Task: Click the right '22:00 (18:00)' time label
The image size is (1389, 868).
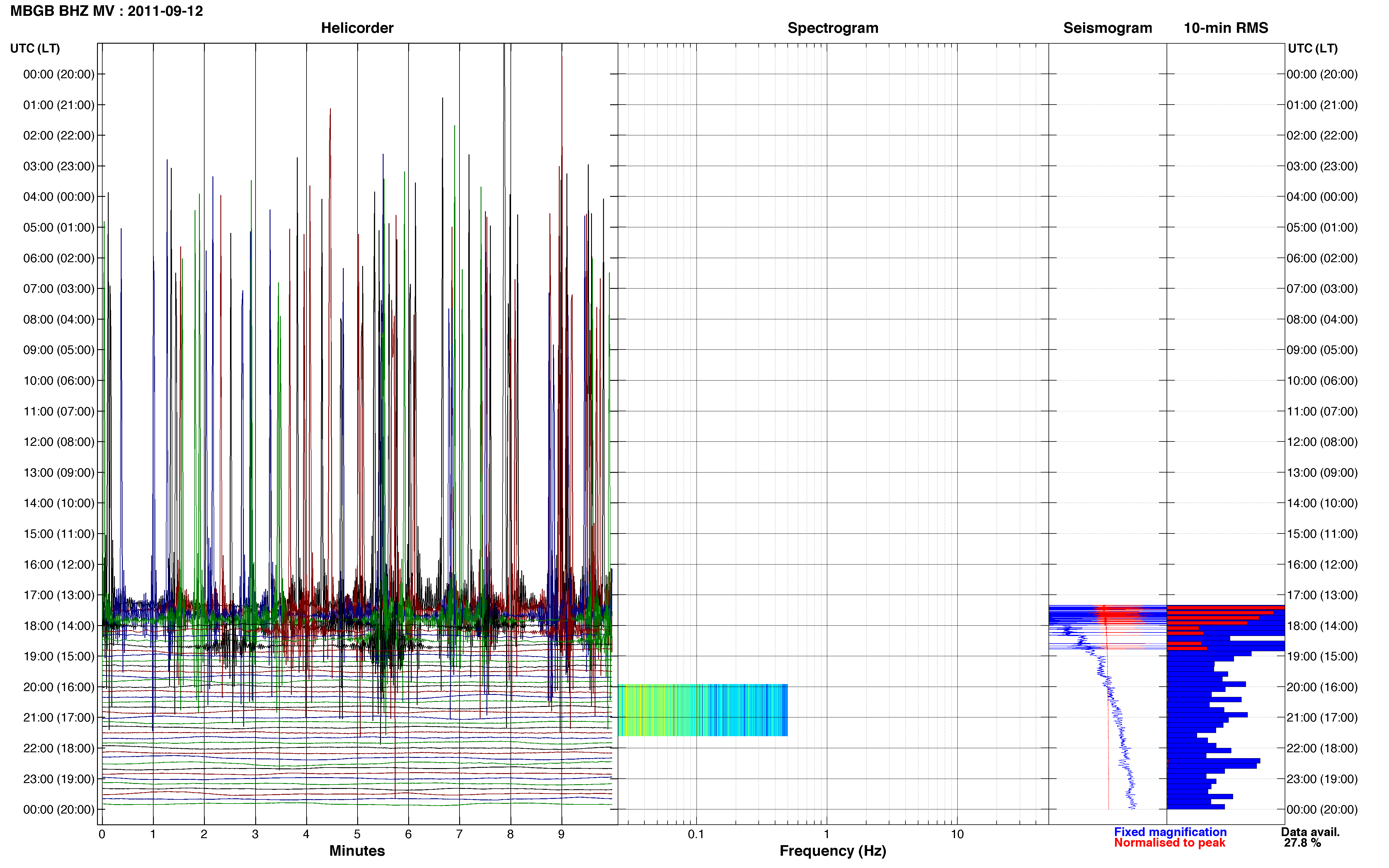Action: tap(1322, 748)
